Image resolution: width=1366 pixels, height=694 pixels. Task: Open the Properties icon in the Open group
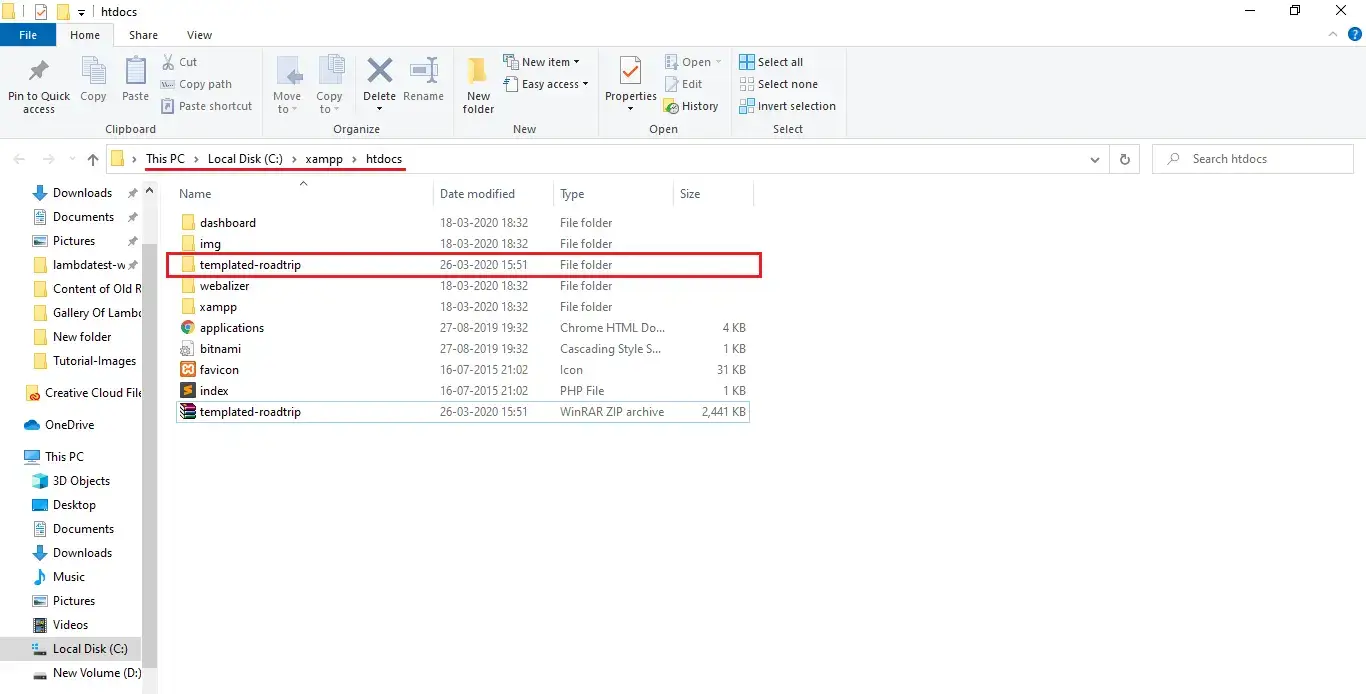629,80
